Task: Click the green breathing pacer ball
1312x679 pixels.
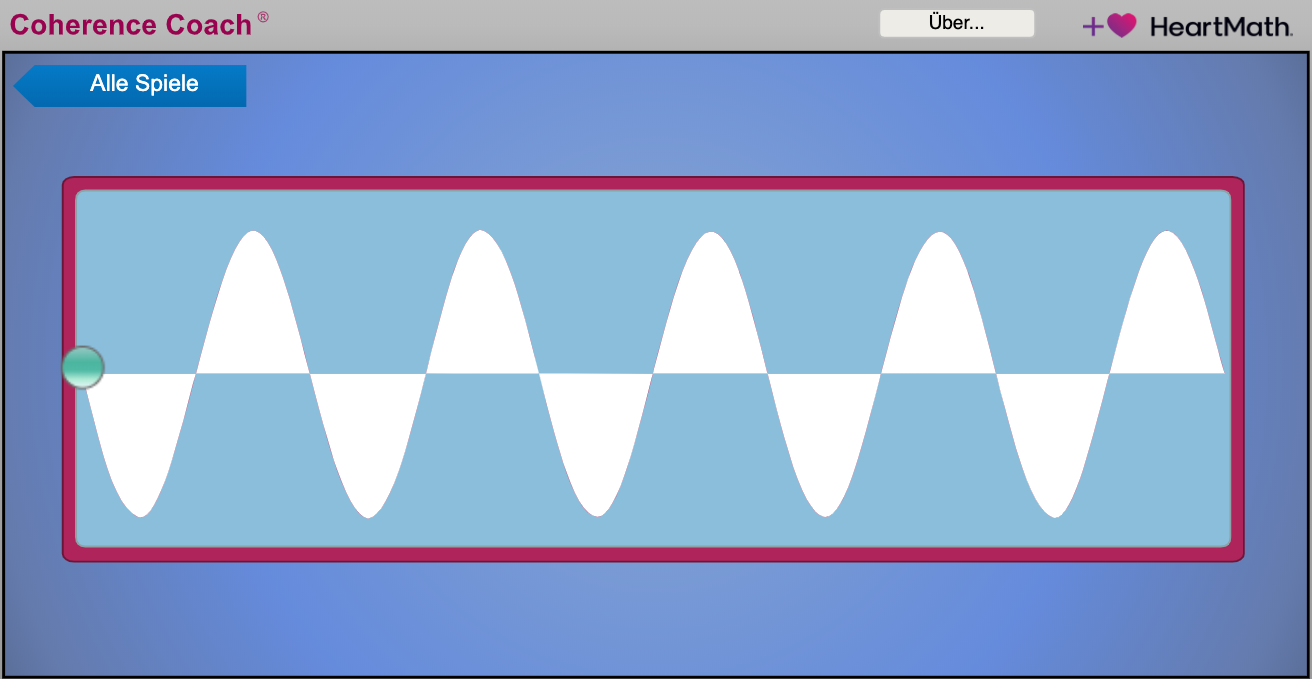Action: pyautogui.click(x=83, y=367)
